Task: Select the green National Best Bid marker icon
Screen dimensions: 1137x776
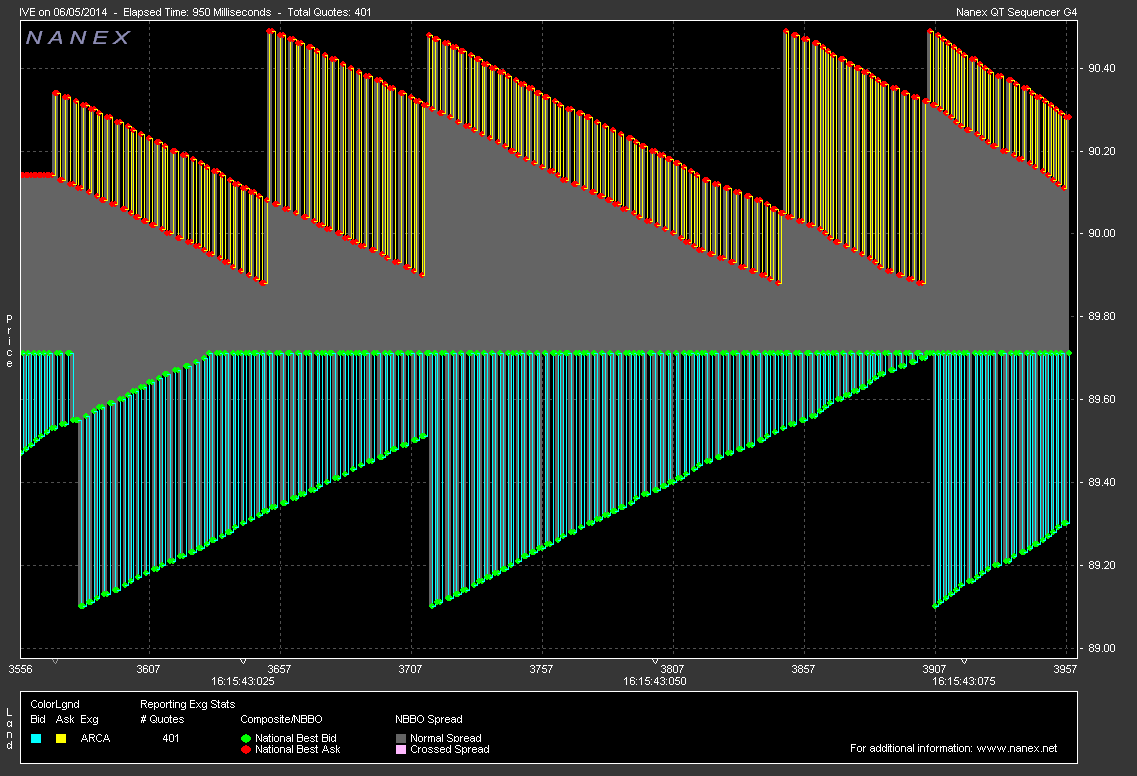Action: pos(246,738)
